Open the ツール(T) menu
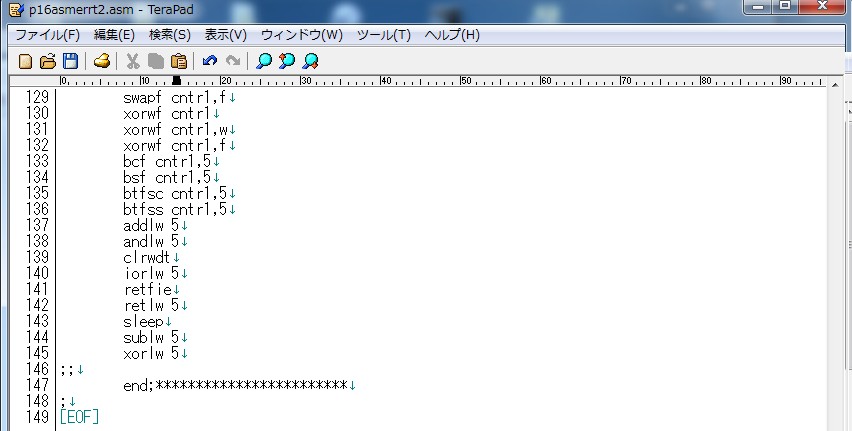 384,35
